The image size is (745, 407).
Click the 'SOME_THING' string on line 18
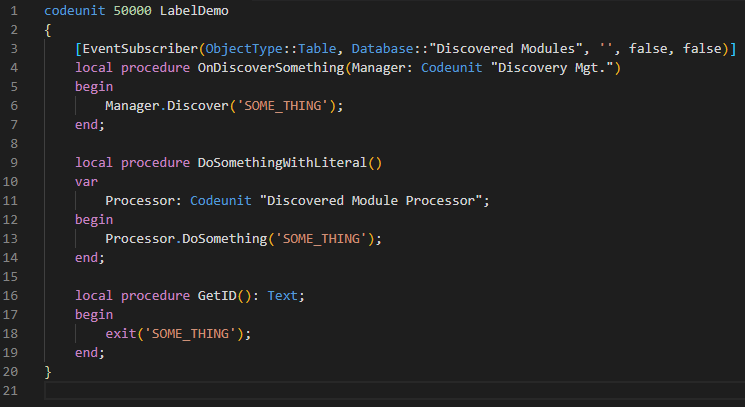(190, 333)
